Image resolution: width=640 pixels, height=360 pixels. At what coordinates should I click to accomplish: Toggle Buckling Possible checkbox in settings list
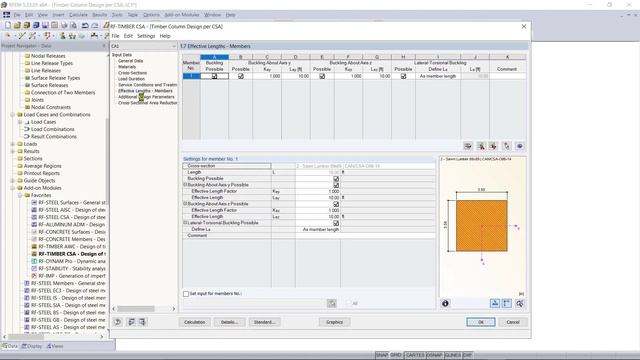336,179
